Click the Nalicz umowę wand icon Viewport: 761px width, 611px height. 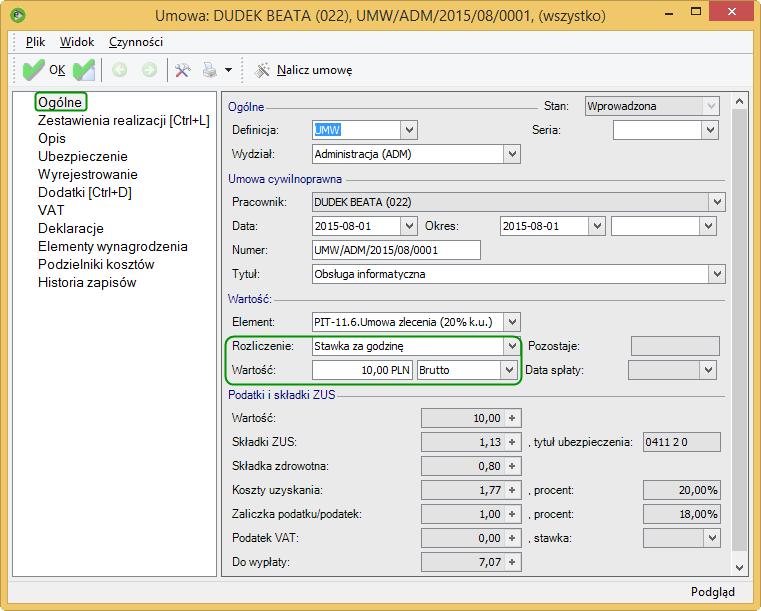pyautogui.click(x=262, y=70)
